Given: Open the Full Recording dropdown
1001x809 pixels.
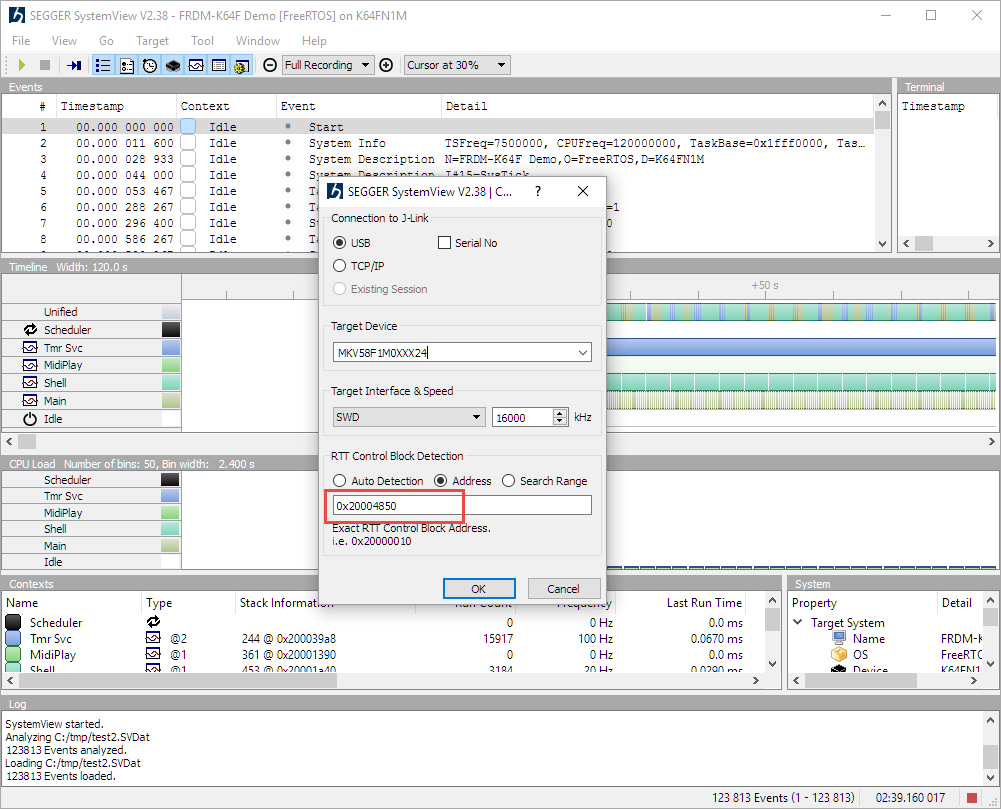Looking at the screenshot, I should 366,65.
